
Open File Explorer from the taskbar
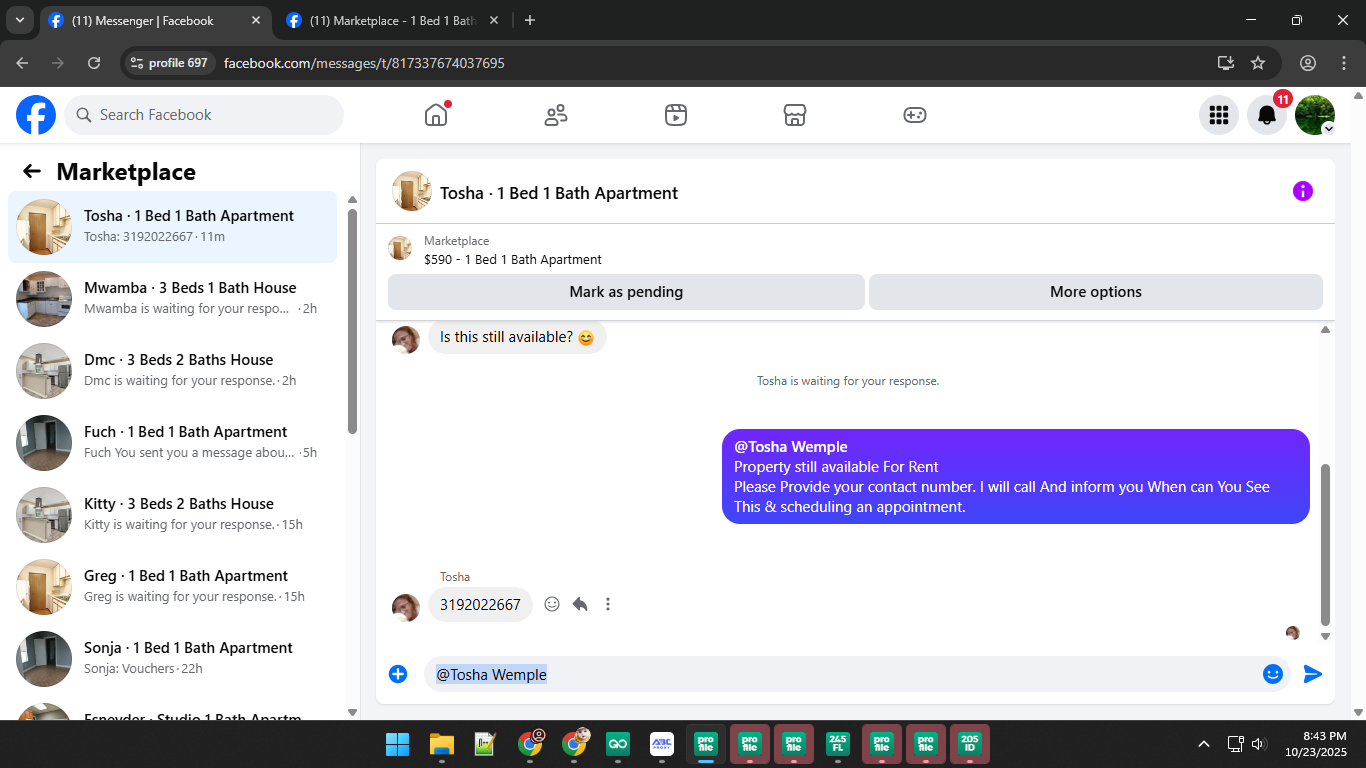click(441, 744)
